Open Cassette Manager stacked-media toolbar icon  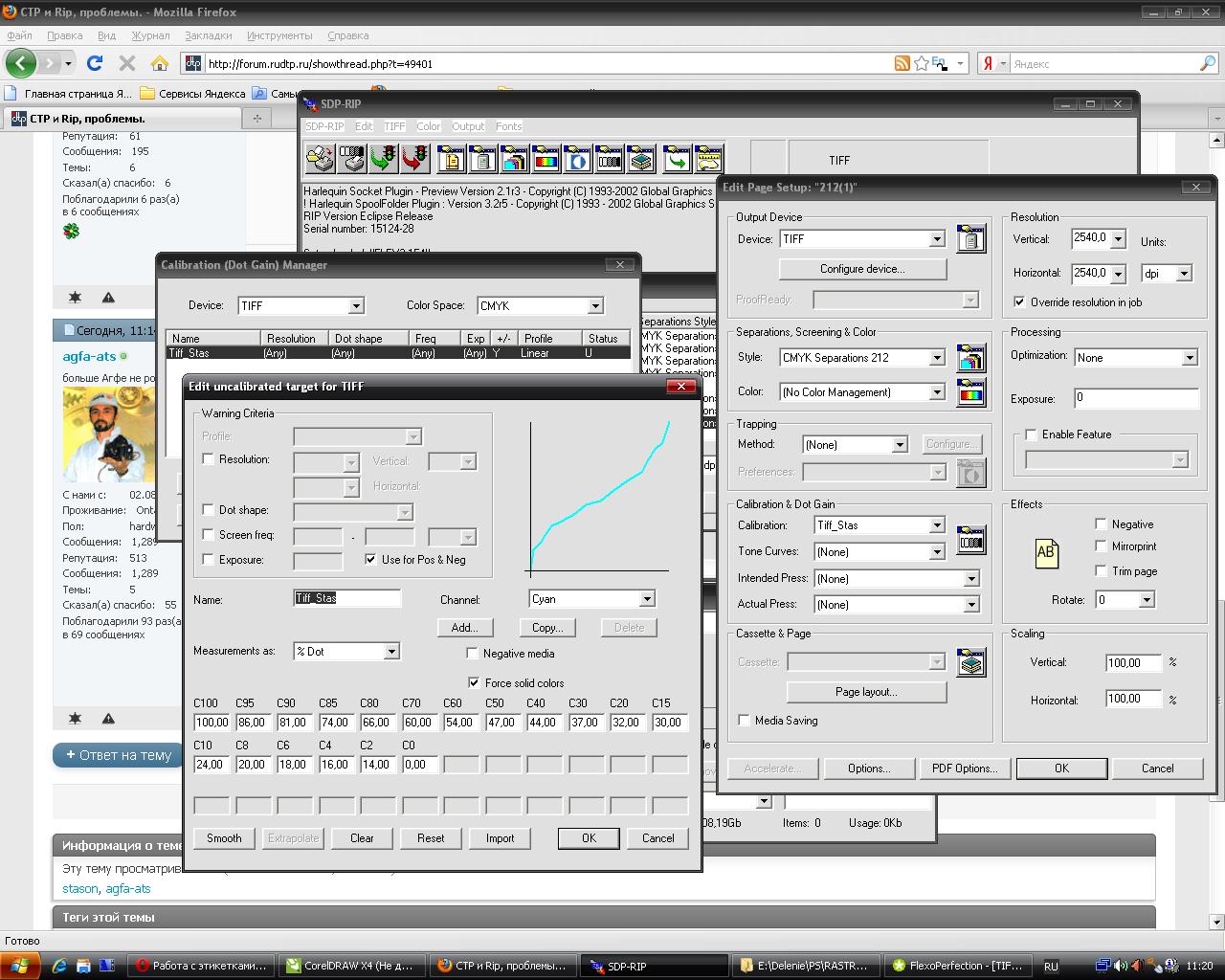(640, 158)
